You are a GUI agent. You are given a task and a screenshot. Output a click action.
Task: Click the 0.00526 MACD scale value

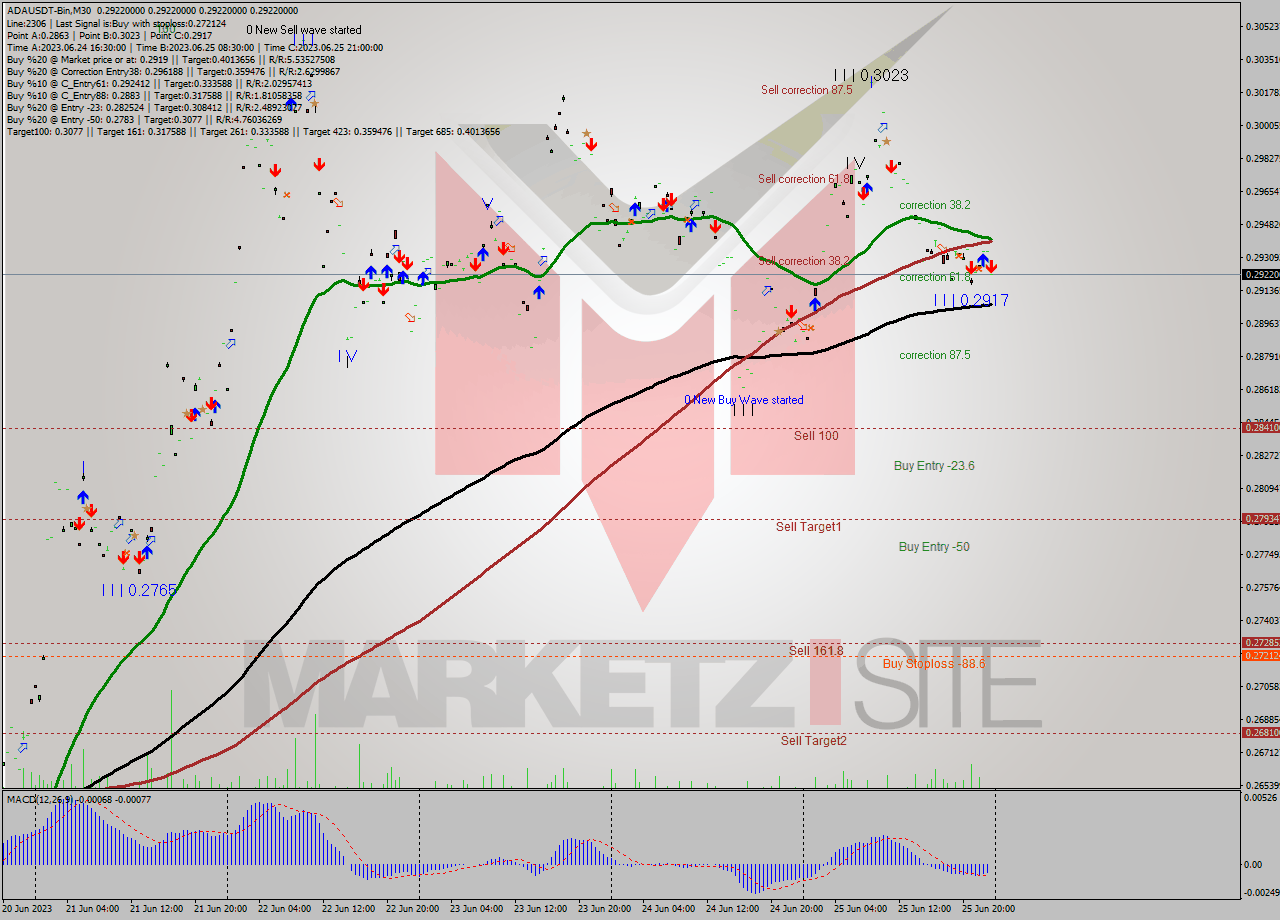point(1261,798)
